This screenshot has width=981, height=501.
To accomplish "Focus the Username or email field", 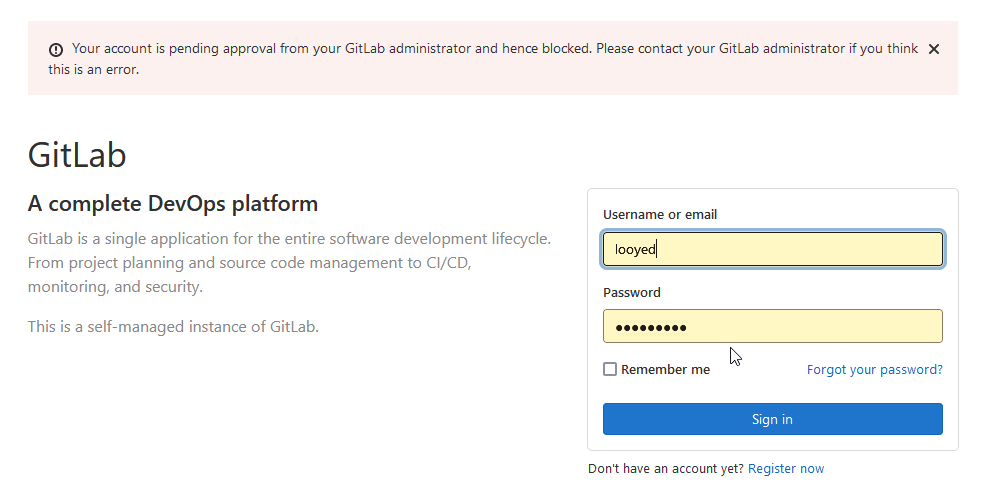I will (772, 250).
